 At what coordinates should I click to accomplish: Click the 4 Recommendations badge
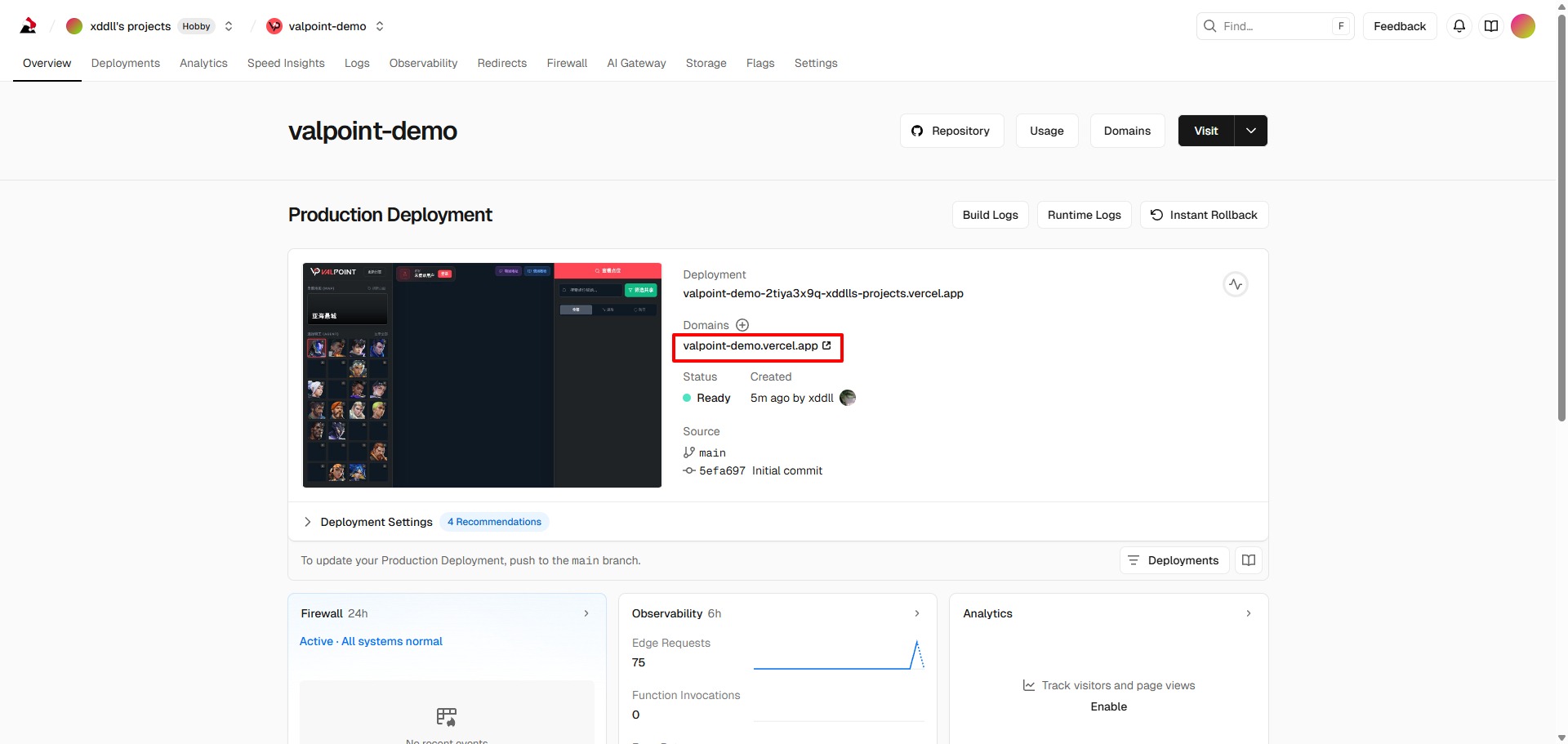click(x=494, y=522)
